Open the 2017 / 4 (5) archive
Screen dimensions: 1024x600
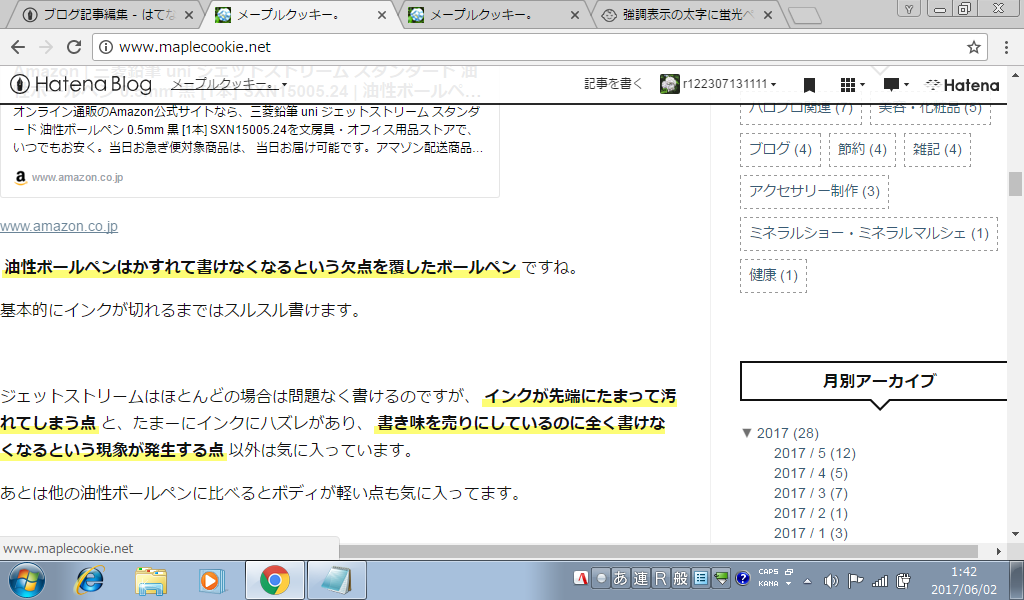810,473
